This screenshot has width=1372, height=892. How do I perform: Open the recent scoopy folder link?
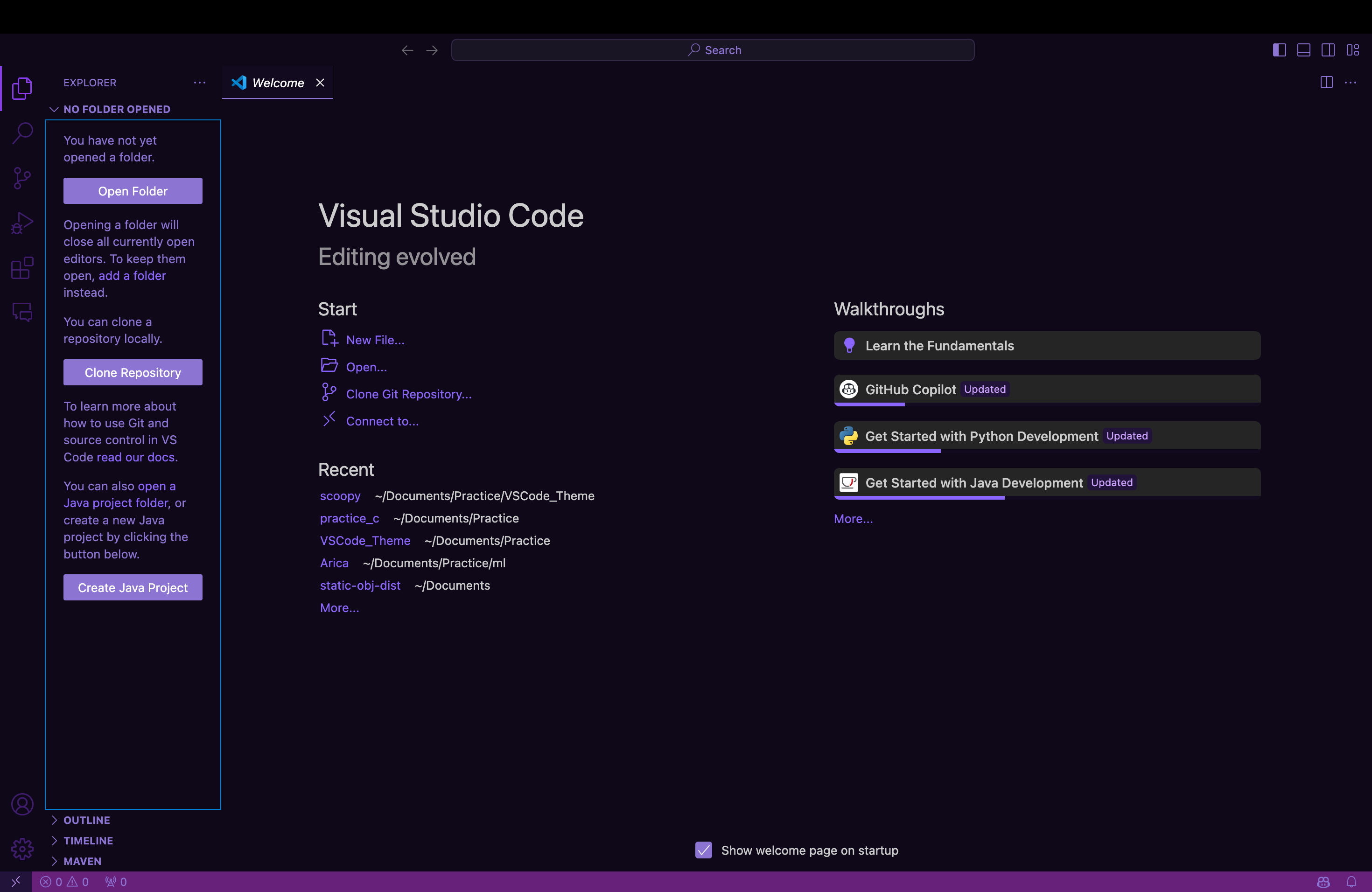click(x=340, y=496)
